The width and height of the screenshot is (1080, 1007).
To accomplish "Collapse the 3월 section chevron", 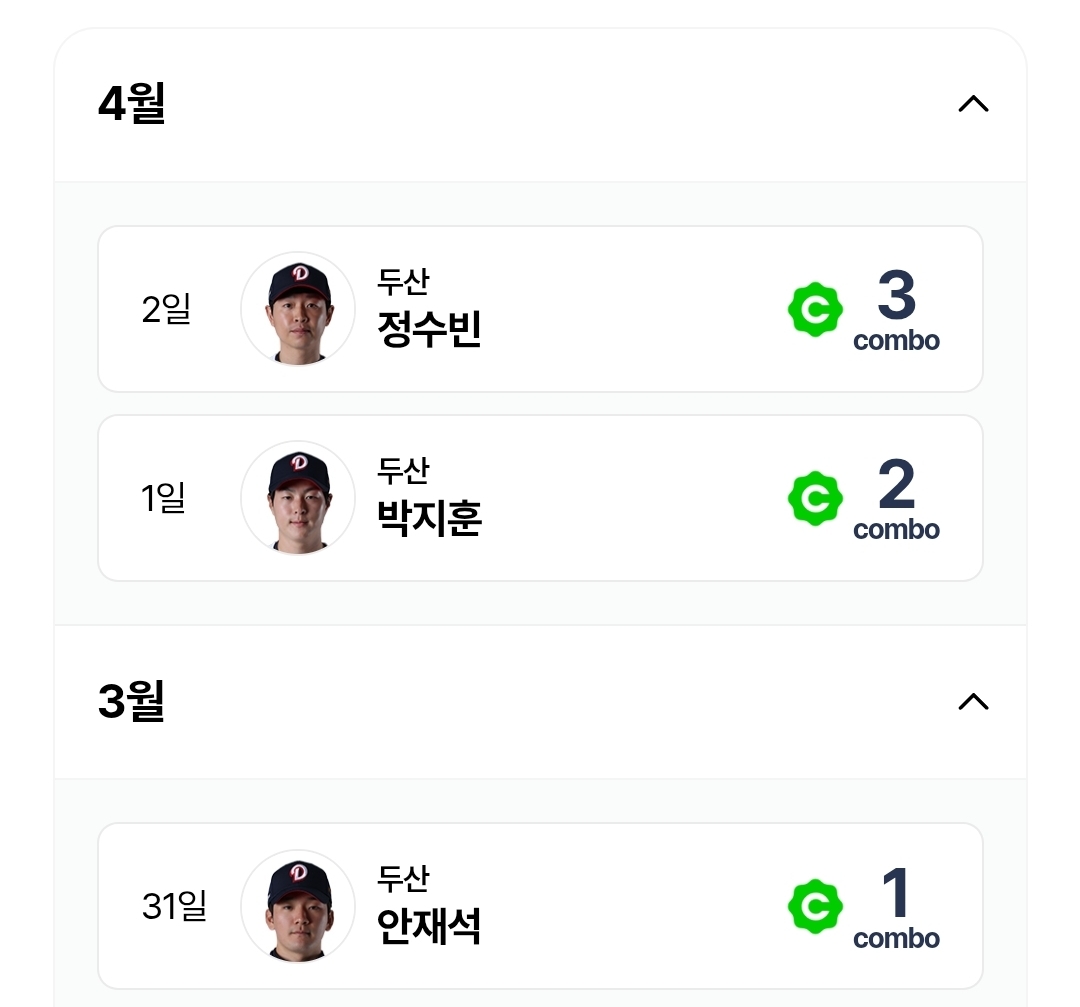I will (973, 701).
